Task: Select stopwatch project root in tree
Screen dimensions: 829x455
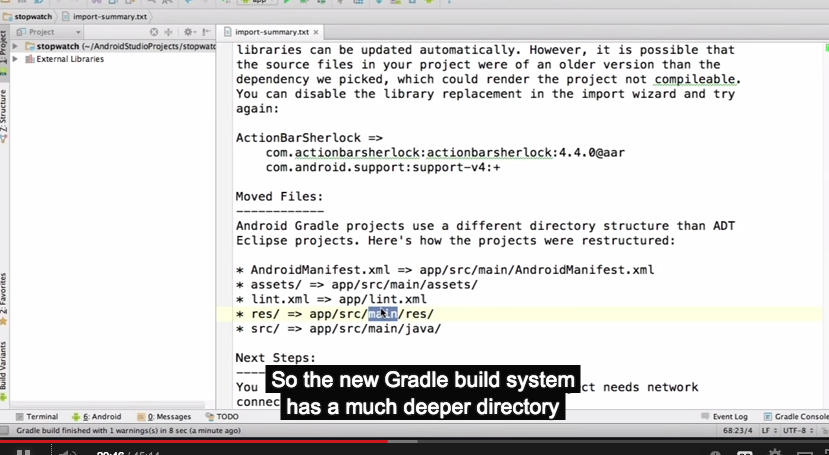Action: pyautogui.click(x=126, y=47)
